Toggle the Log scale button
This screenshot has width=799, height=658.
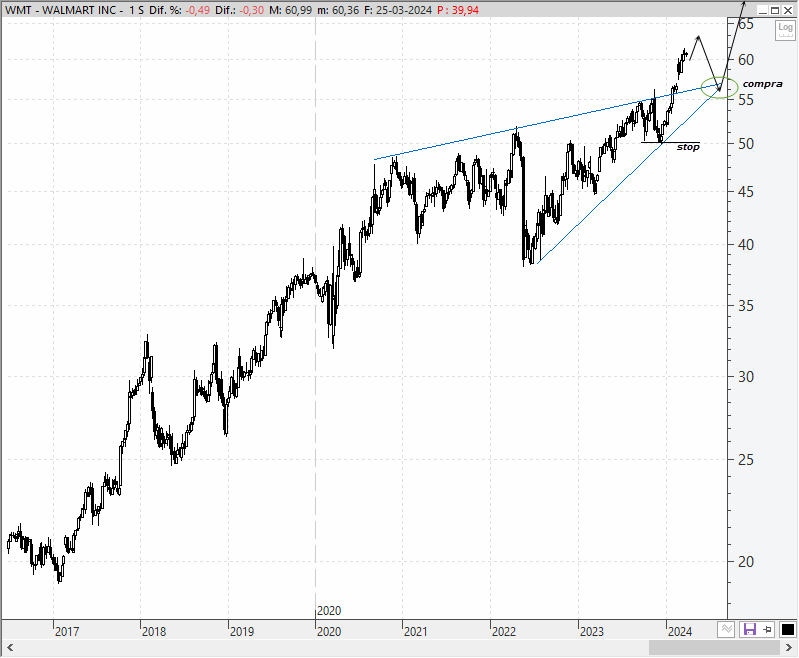(785, 30)
